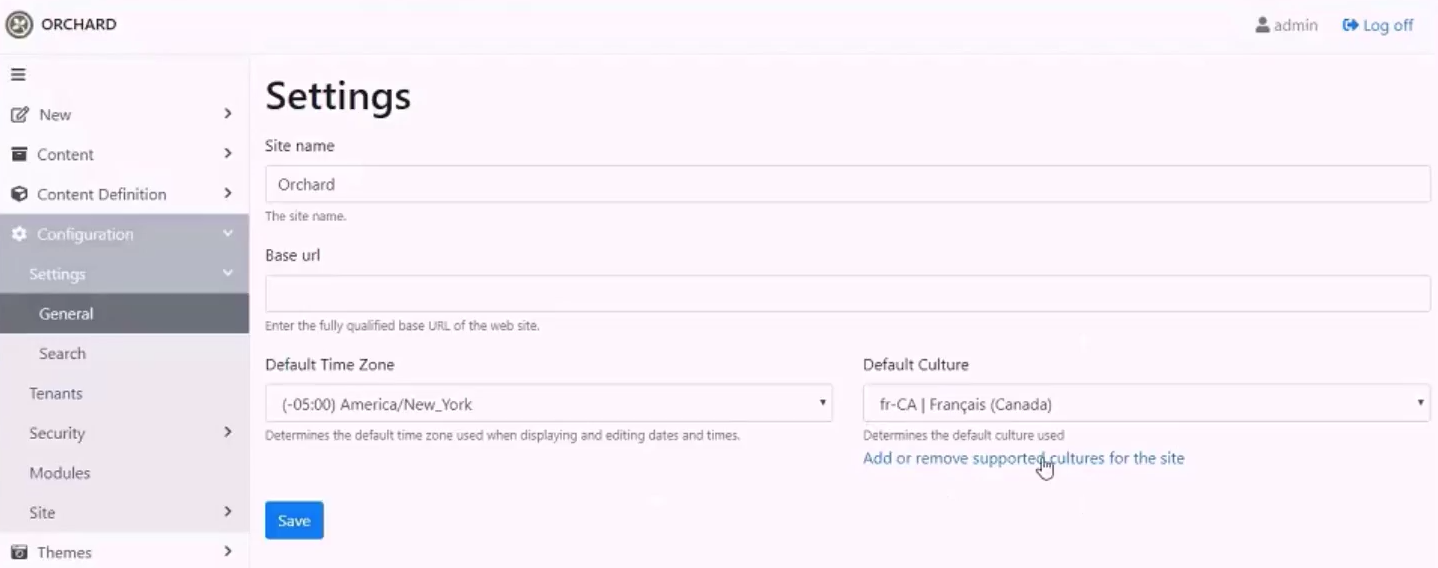Click the Orchard logo icon
Screen dimensions: 1438x568
coord(19,24)
